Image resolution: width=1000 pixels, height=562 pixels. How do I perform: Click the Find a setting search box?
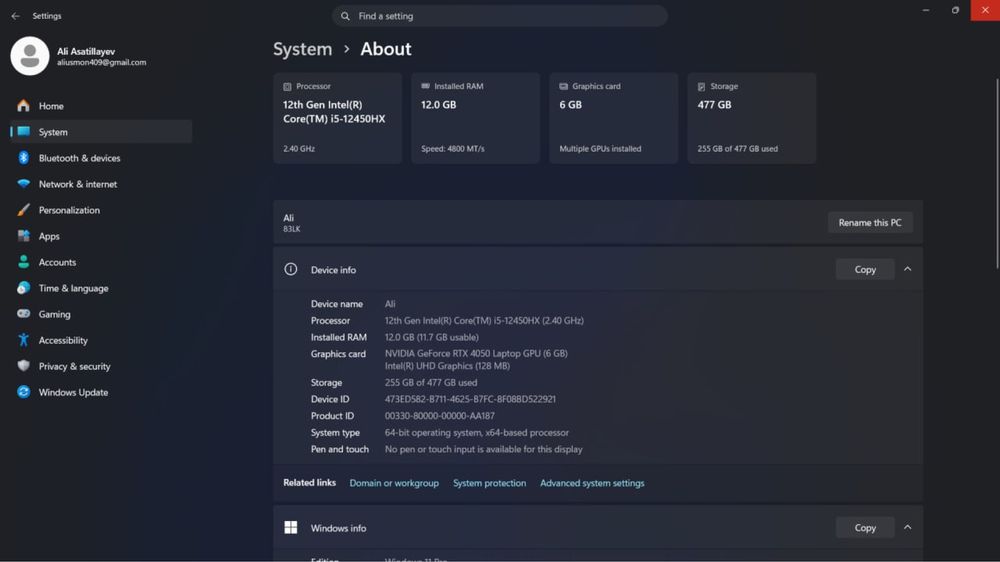click(499, 16)
